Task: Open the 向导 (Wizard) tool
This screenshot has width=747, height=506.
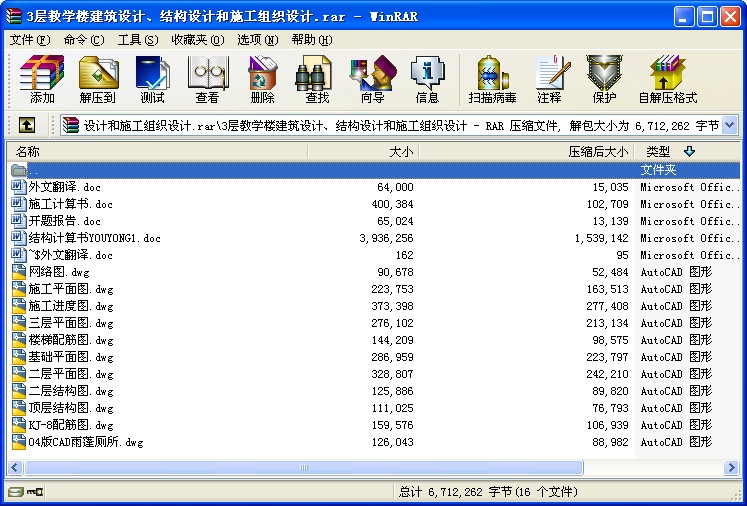Action: tap(372, 79)
